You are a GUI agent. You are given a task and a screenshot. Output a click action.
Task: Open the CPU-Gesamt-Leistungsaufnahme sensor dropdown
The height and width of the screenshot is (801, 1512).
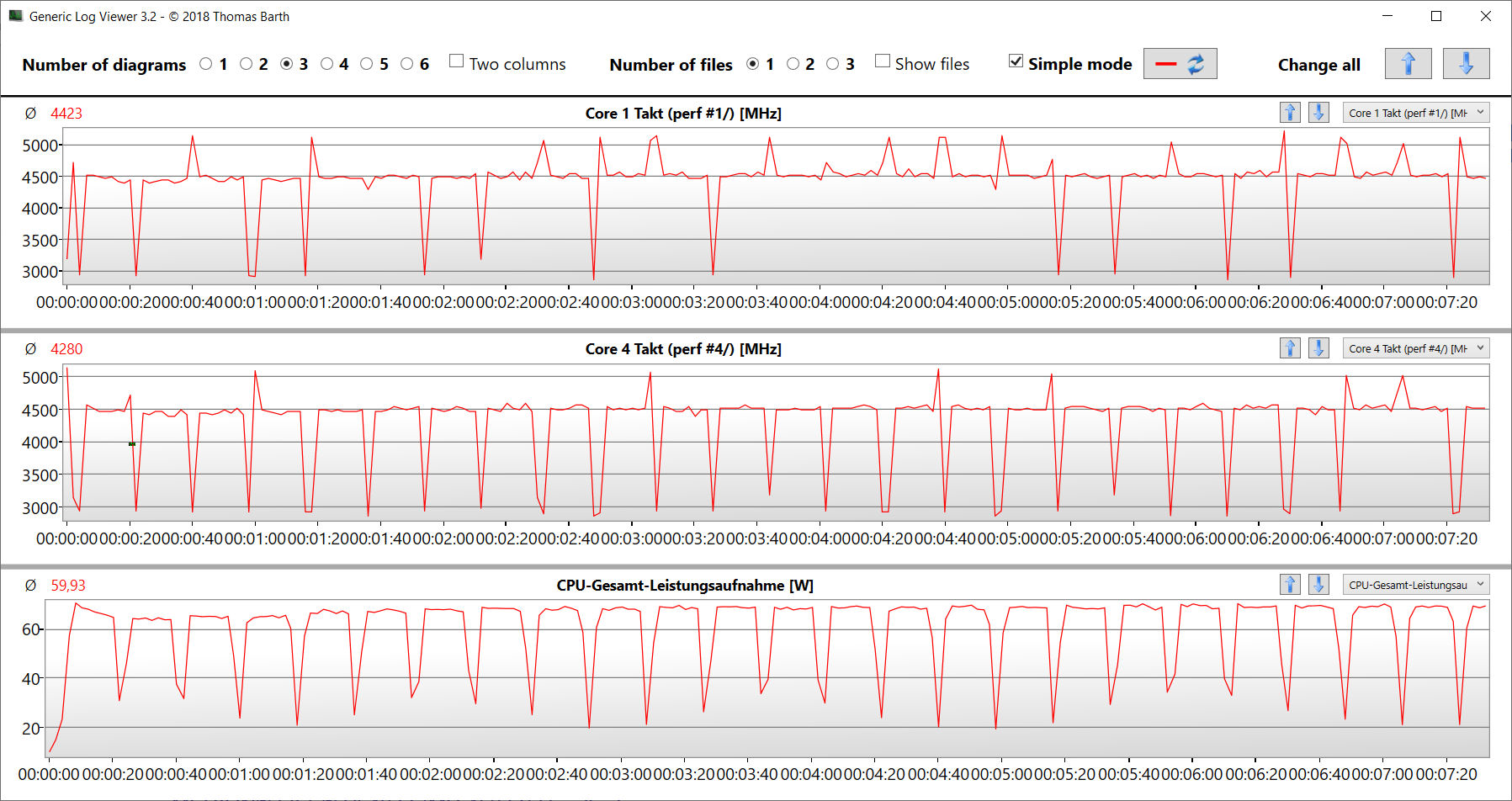pyautogui.click(x=1415, y=585)
